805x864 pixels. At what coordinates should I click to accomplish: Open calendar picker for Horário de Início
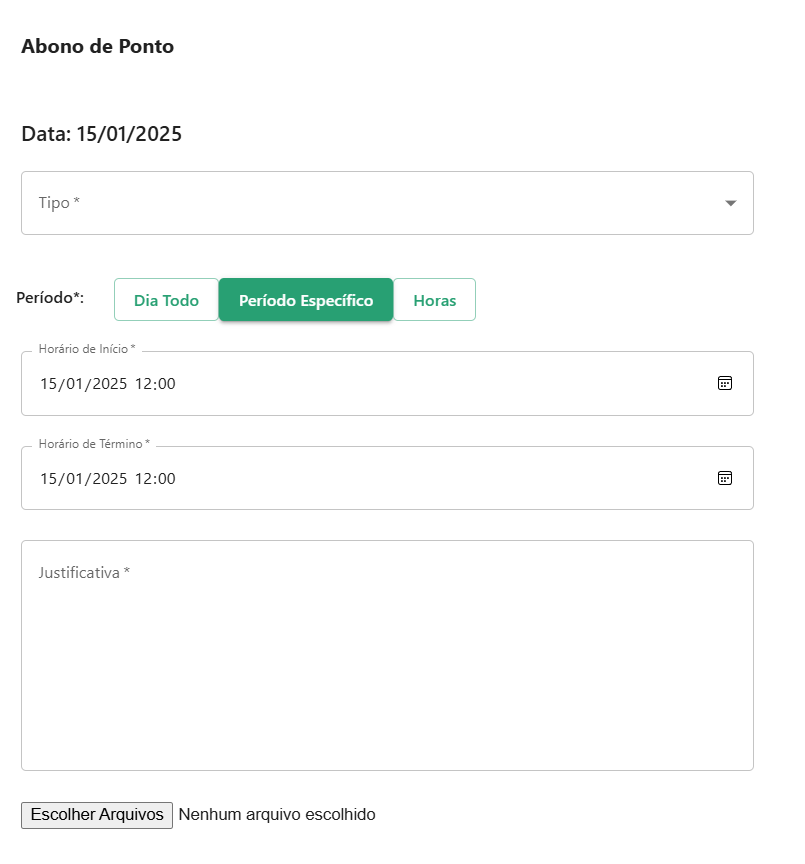click(x=725, y=383)
